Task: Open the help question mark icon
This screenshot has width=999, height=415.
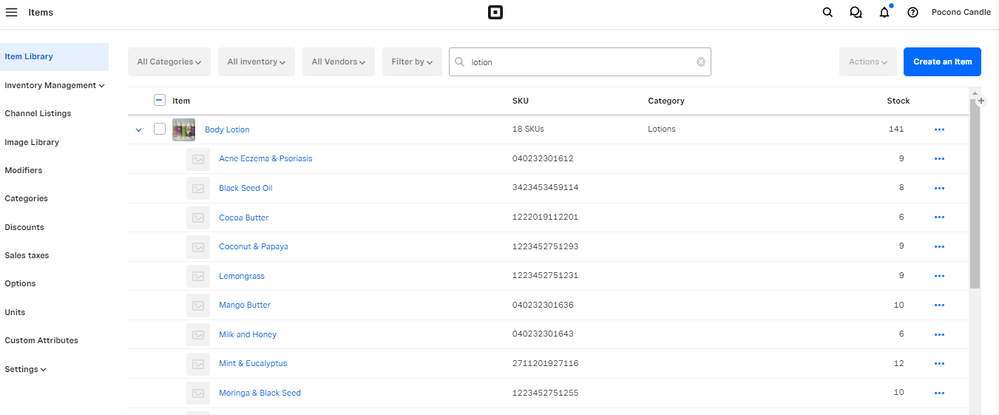Action: click(912, 13)
